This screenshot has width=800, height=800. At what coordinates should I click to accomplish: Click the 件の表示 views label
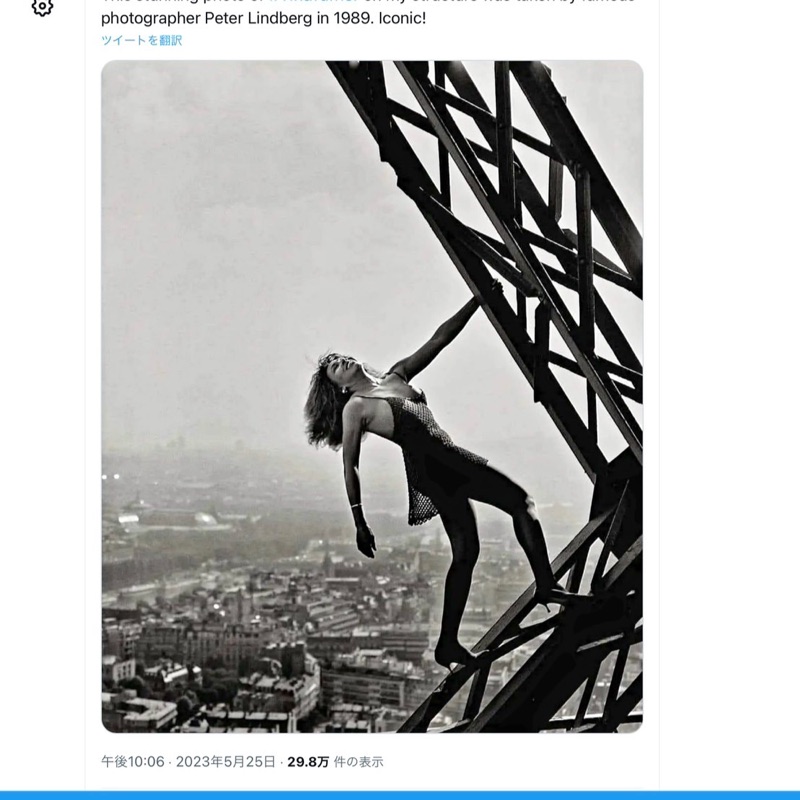358,762
